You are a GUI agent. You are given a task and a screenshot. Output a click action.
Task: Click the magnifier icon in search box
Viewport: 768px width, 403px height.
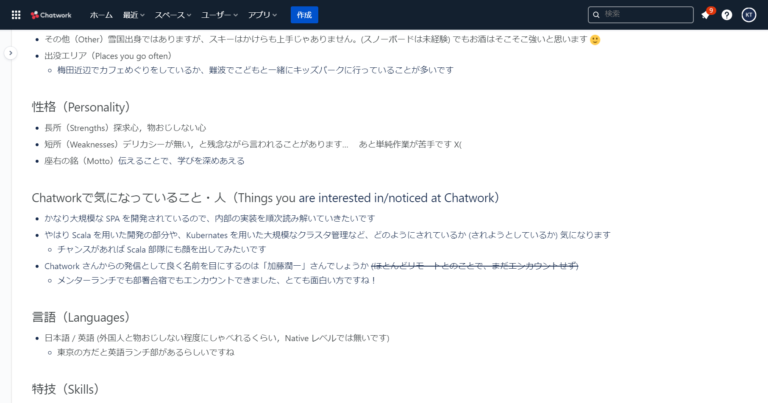pyautogui.click(x=596, y=15)
